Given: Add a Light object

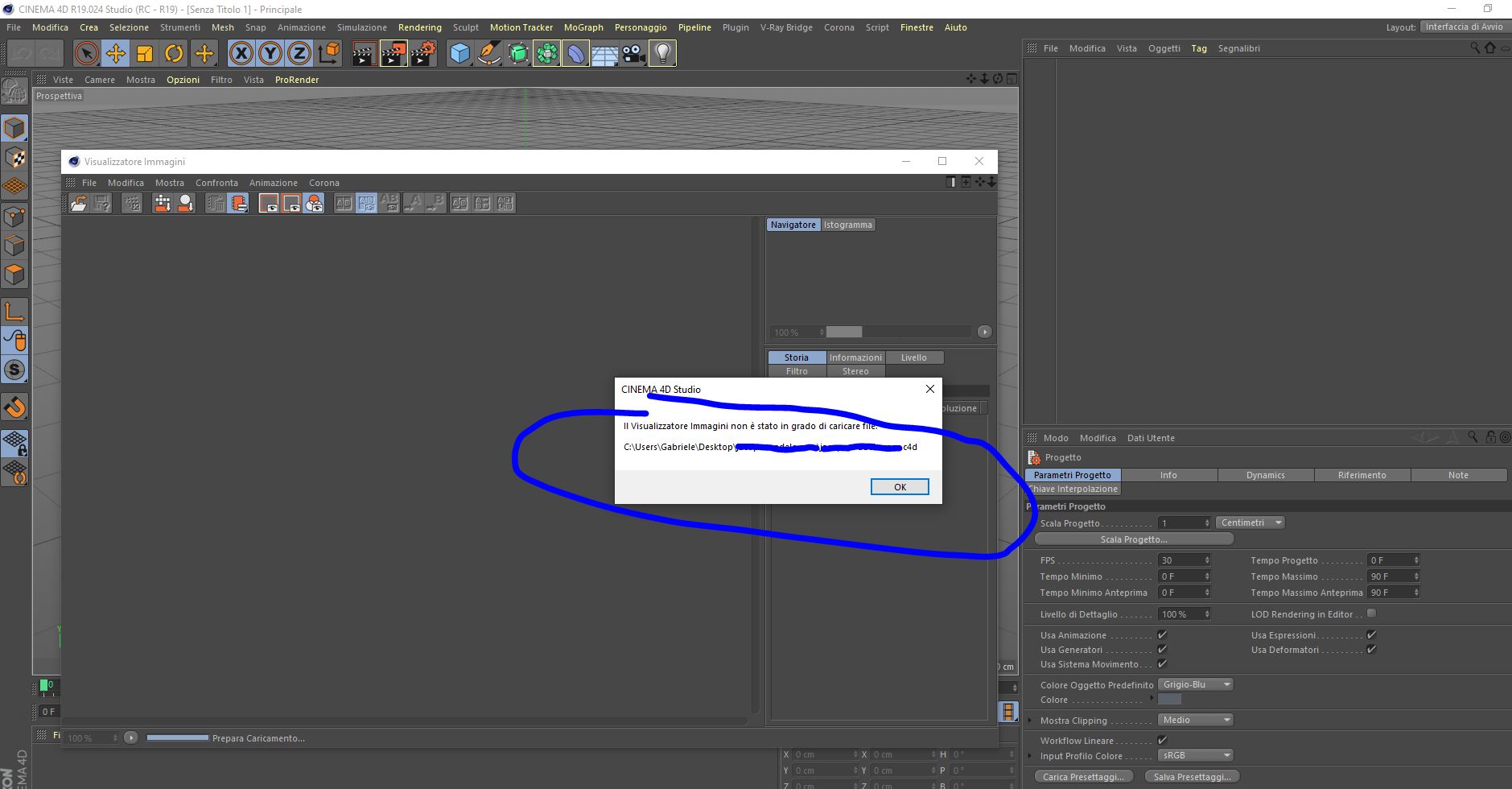Looking at the screenshot, I should coord(662,54).
